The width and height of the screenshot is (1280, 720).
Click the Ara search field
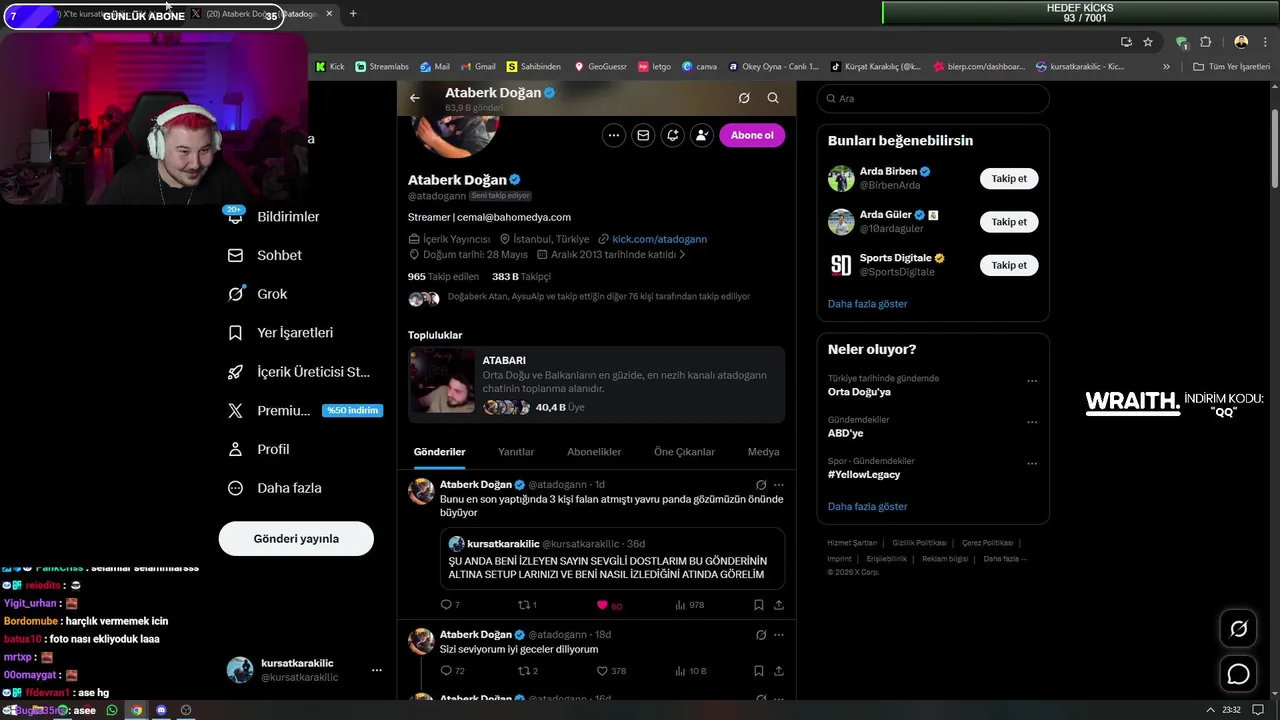tap(933, 99)
